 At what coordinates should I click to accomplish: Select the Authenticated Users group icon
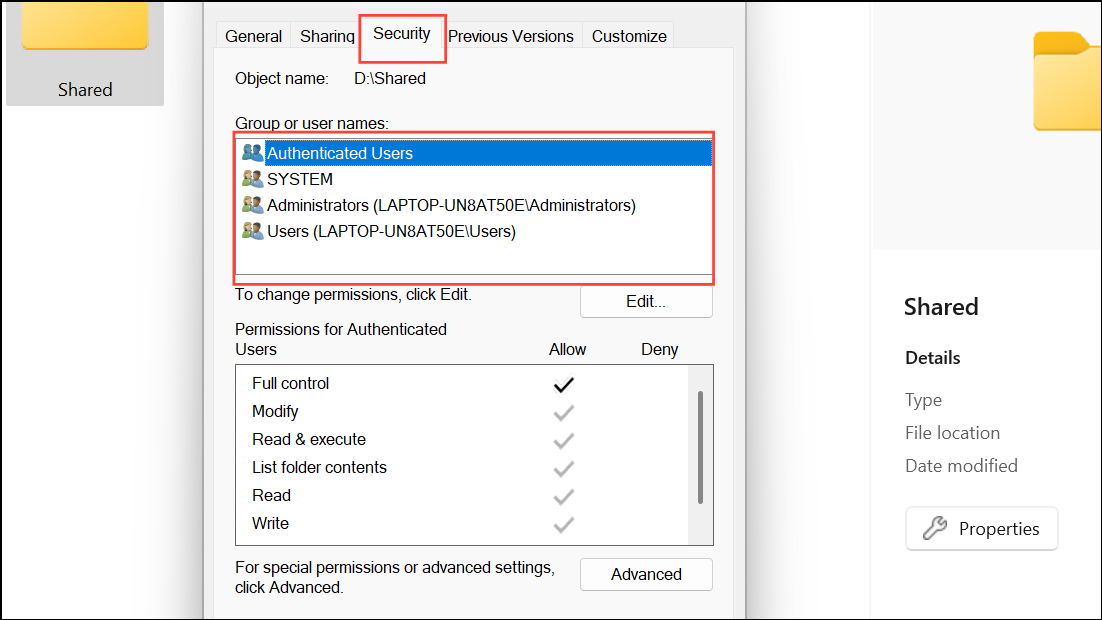tap(252, 153)
